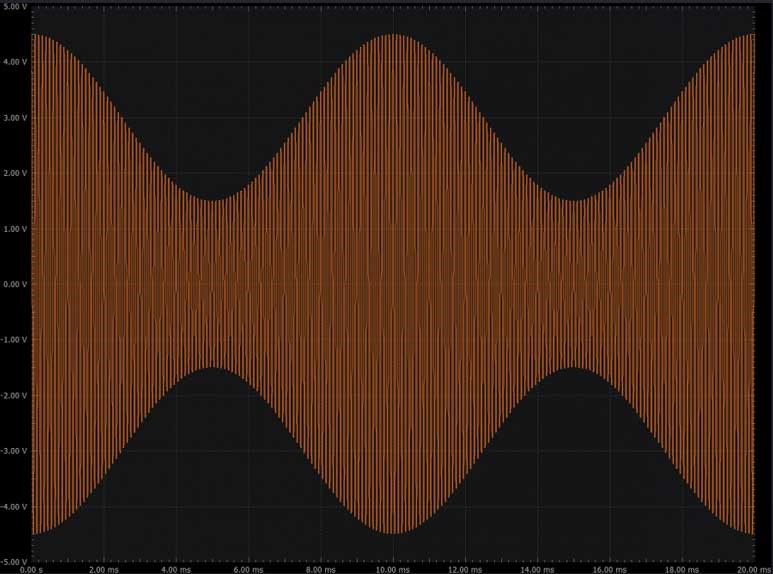Screen dimensions: 773x574
Task: Select the 4.00 V voltage label
Action: 17,62
